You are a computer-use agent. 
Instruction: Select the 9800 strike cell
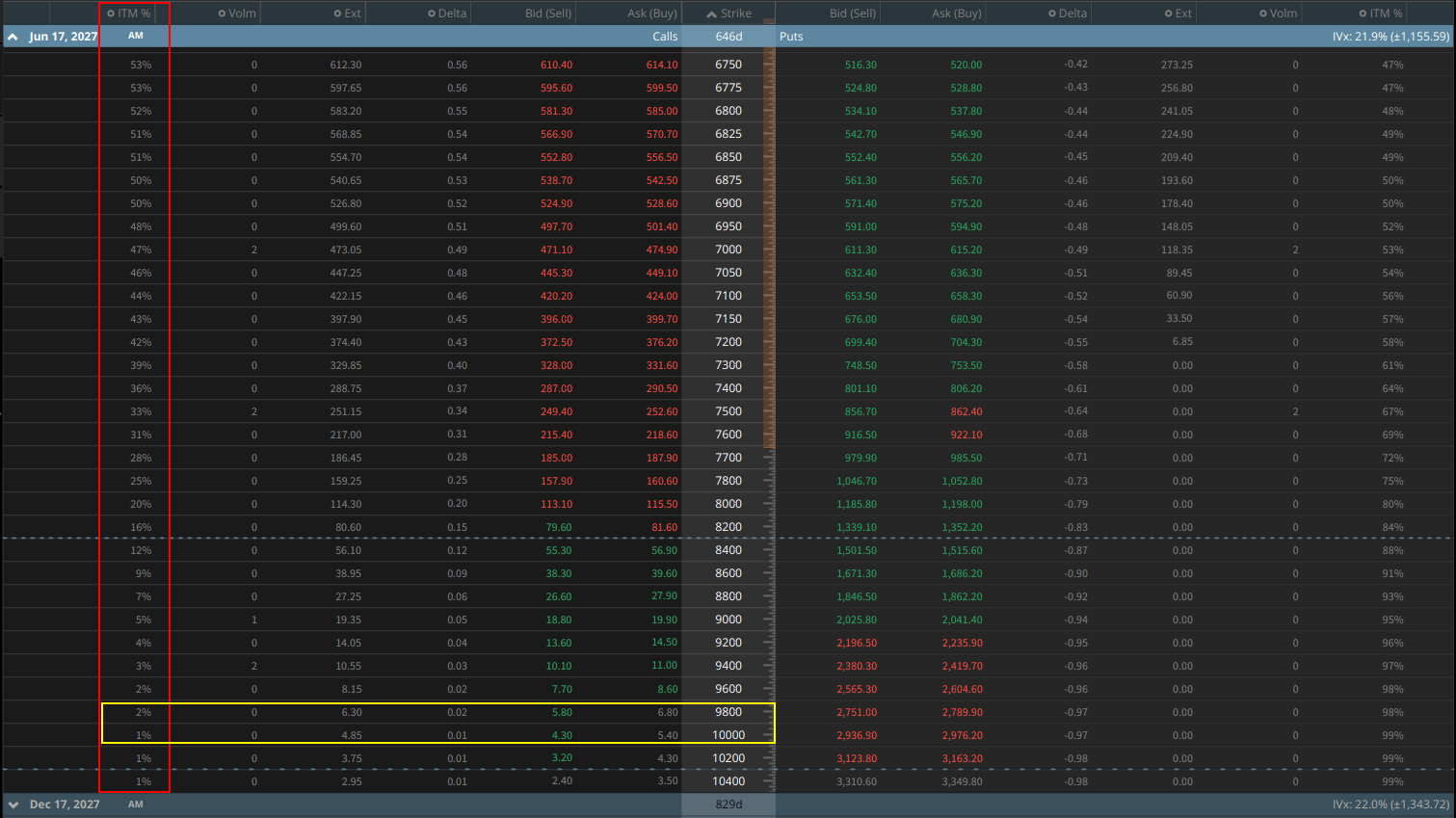pyautogui.click(x=728, y=712)
